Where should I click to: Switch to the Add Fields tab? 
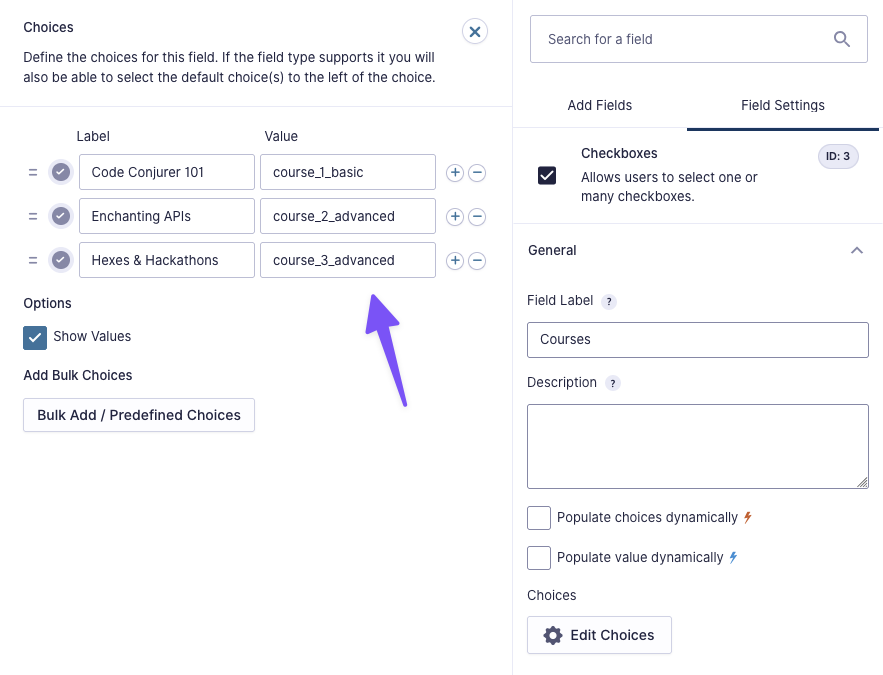(x=600, y=105)
